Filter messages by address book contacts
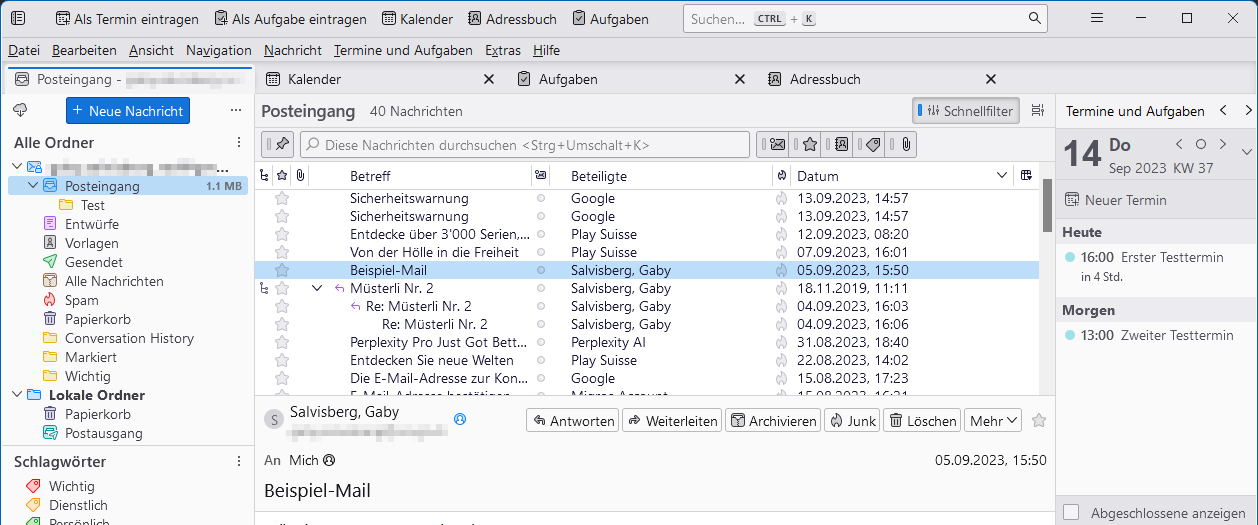This screenshot has height=525, width=1258. click(841, 145)
